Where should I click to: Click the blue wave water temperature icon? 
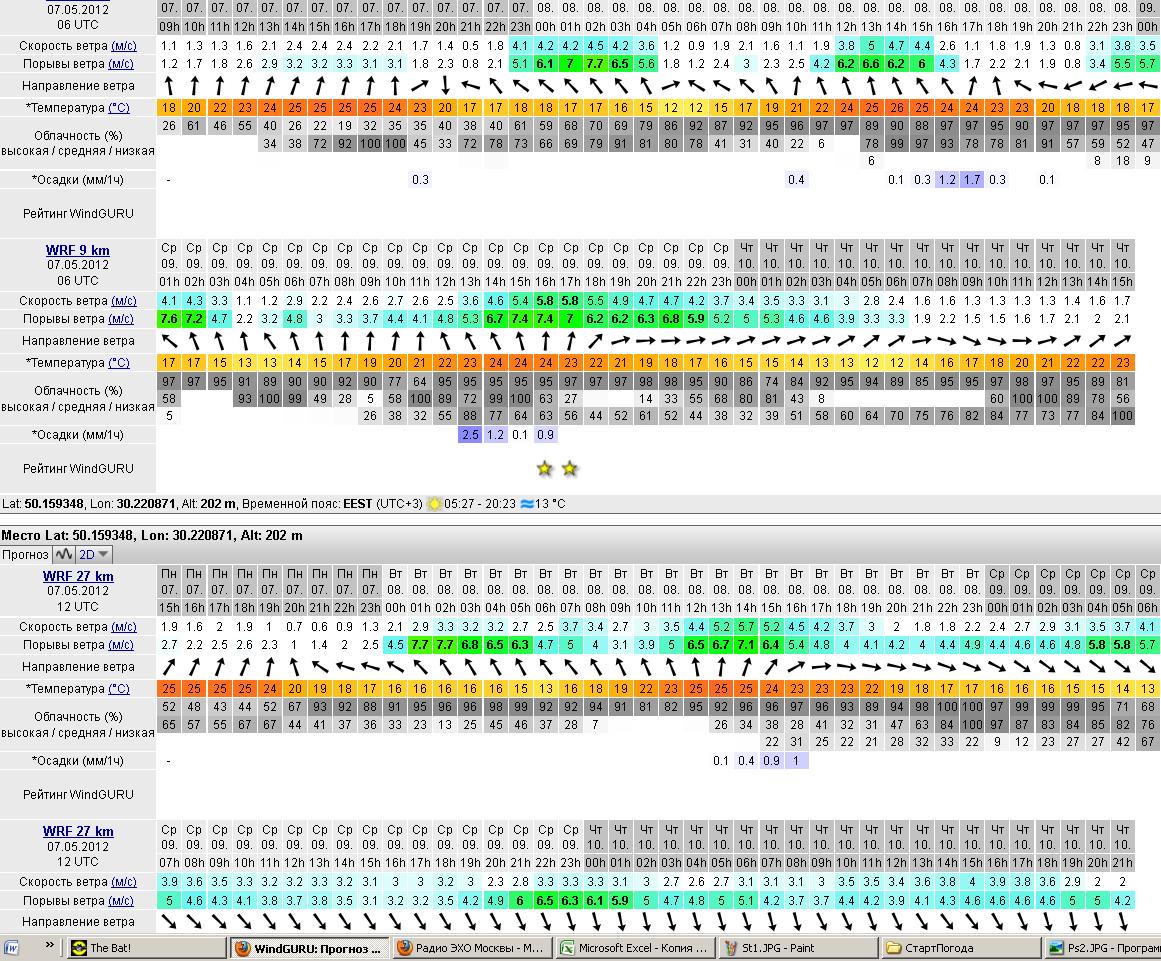click(x=527, y=504)
